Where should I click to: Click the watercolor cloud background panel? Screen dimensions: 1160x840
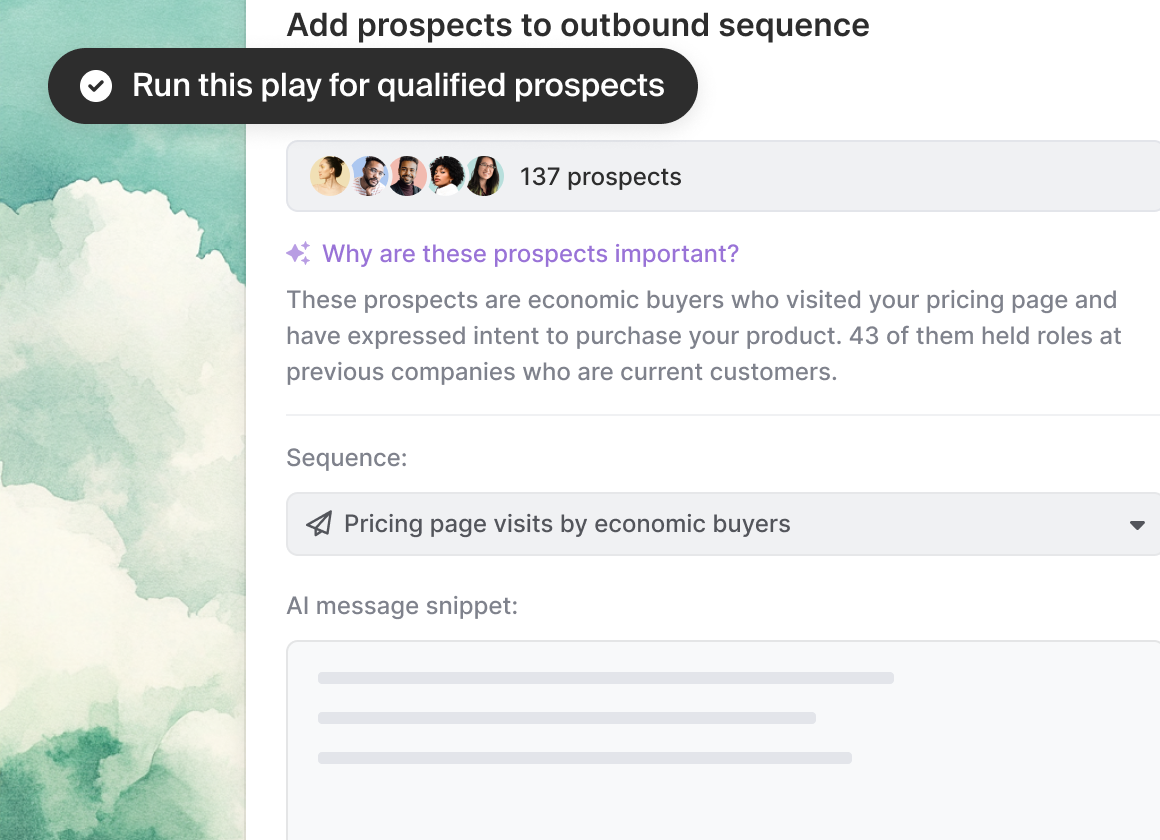click(x=120, y=450)
